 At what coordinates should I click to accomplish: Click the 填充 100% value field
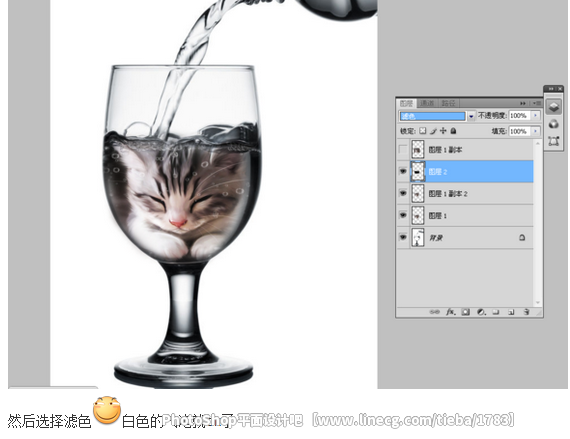point(520,131)
